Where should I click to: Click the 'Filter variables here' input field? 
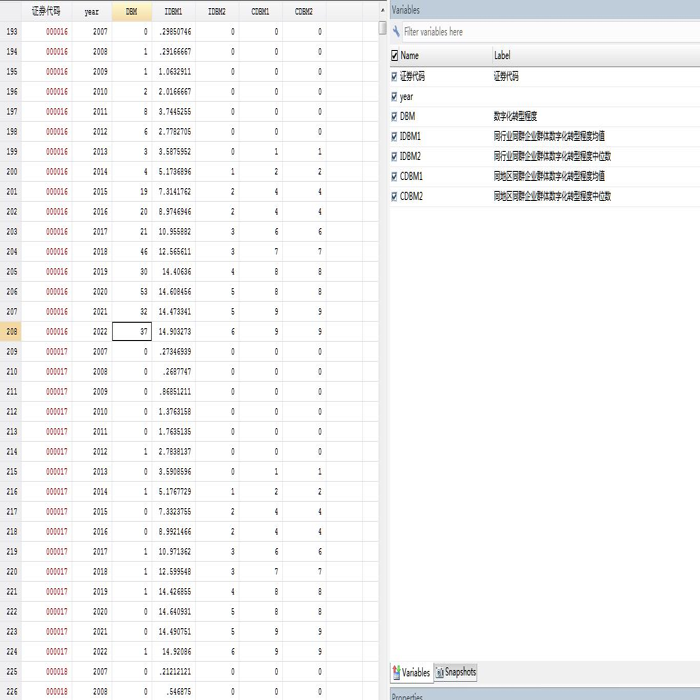pos(551,32)
